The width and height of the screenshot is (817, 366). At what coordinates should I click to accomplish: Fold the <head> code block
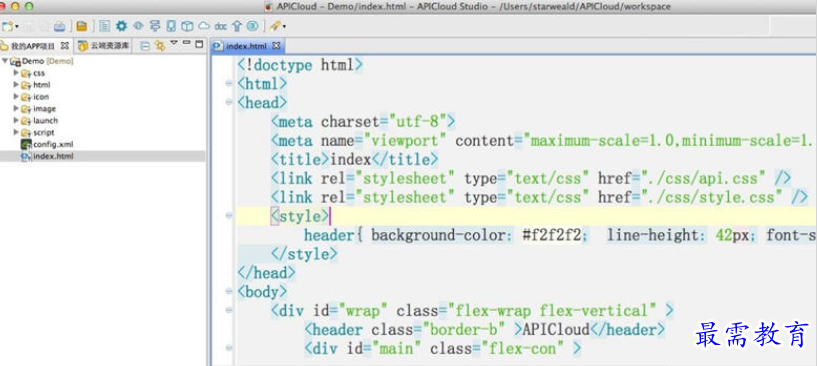pyautogui.click(x=228, y=103)
